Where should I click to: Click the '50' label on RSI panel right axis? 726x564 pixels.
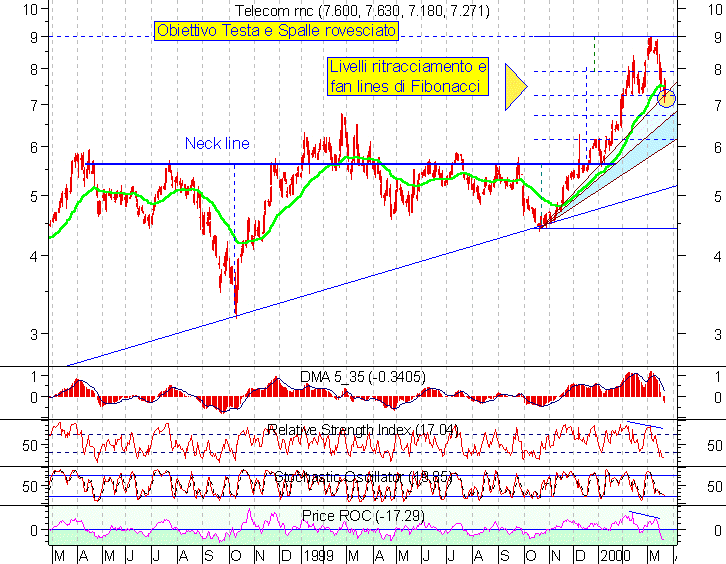click(715, 445)
